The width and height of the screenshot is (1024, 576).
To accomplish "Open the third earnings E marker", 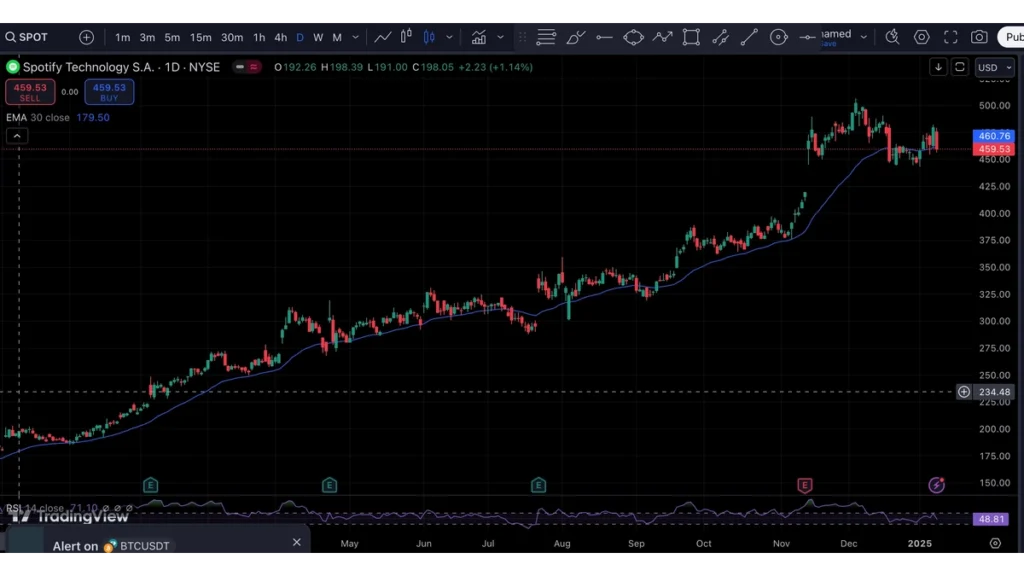I will point(538,485).
